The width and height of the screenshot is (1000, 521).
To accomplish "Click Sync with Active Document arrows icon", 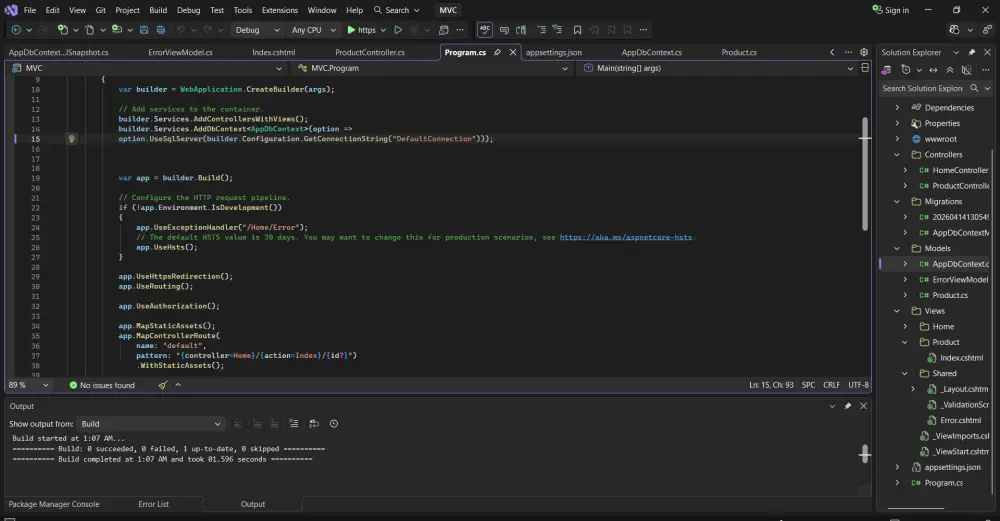I will click(x=933, y=70).
